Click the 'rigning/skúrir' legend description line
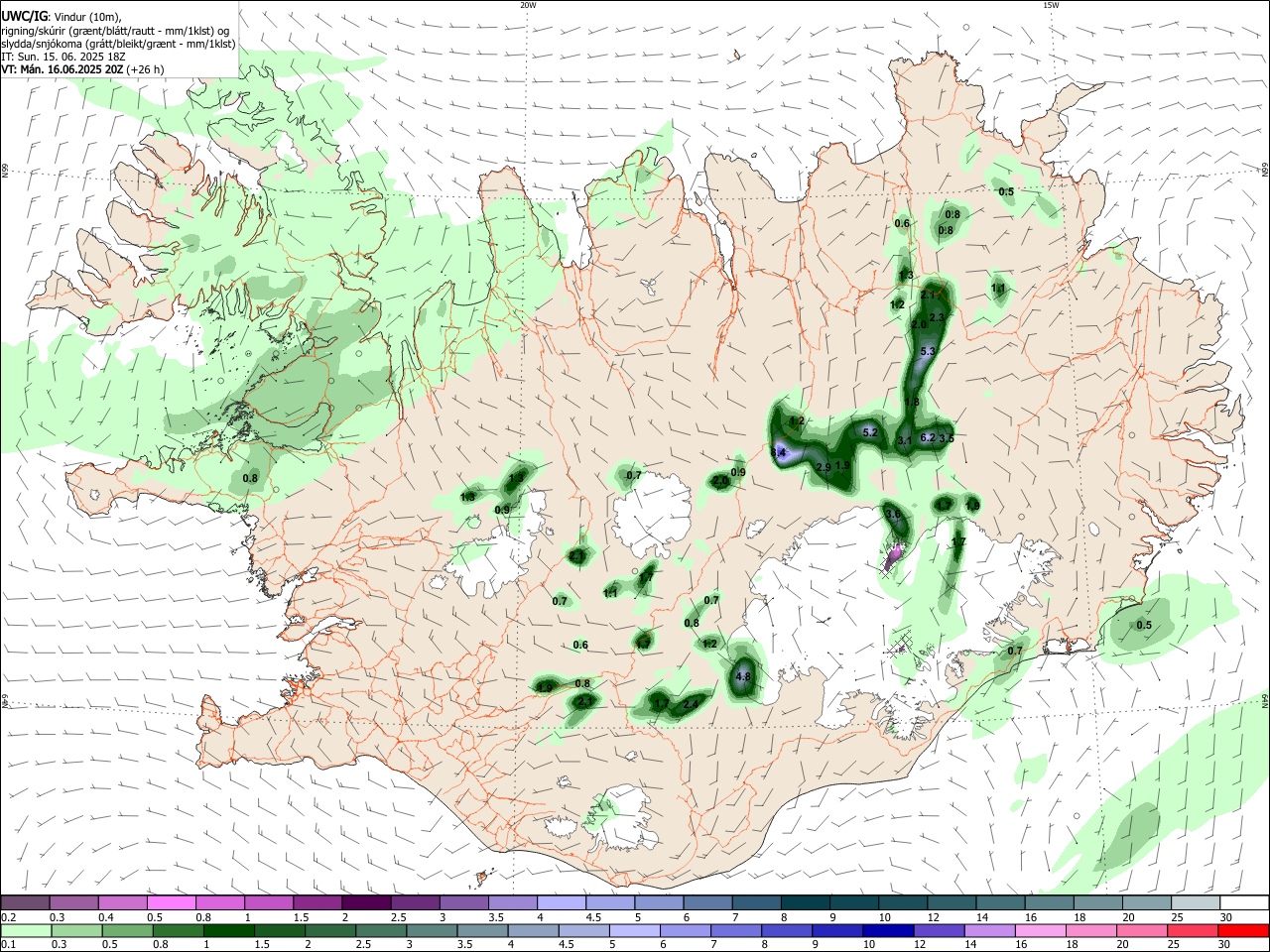This screenshot has height=952, width=1270. tap(114, 31)
